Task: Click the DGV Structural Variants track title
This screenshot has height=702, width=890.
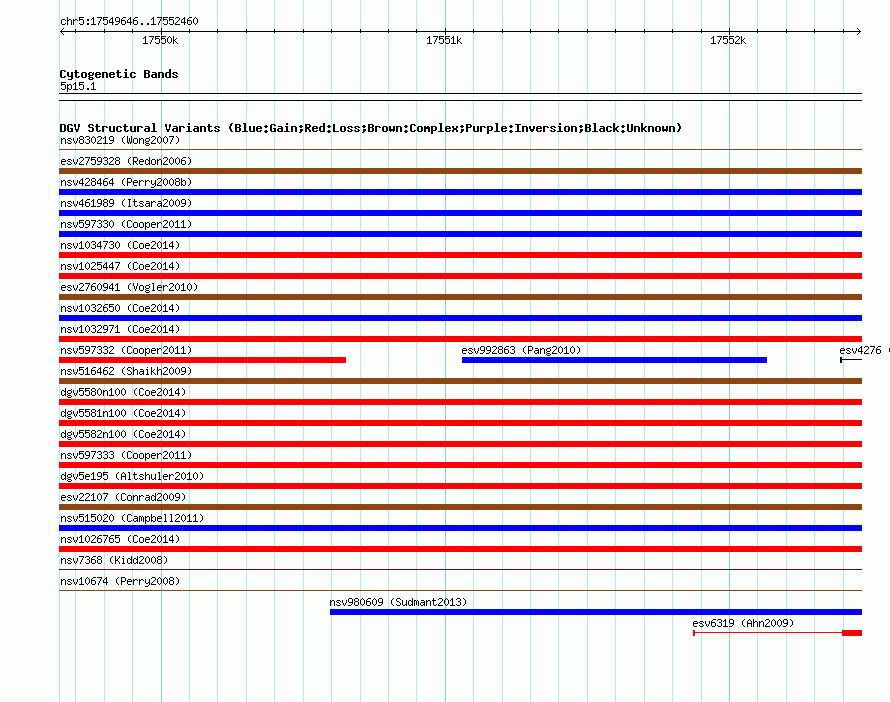Action: [371, 128]
